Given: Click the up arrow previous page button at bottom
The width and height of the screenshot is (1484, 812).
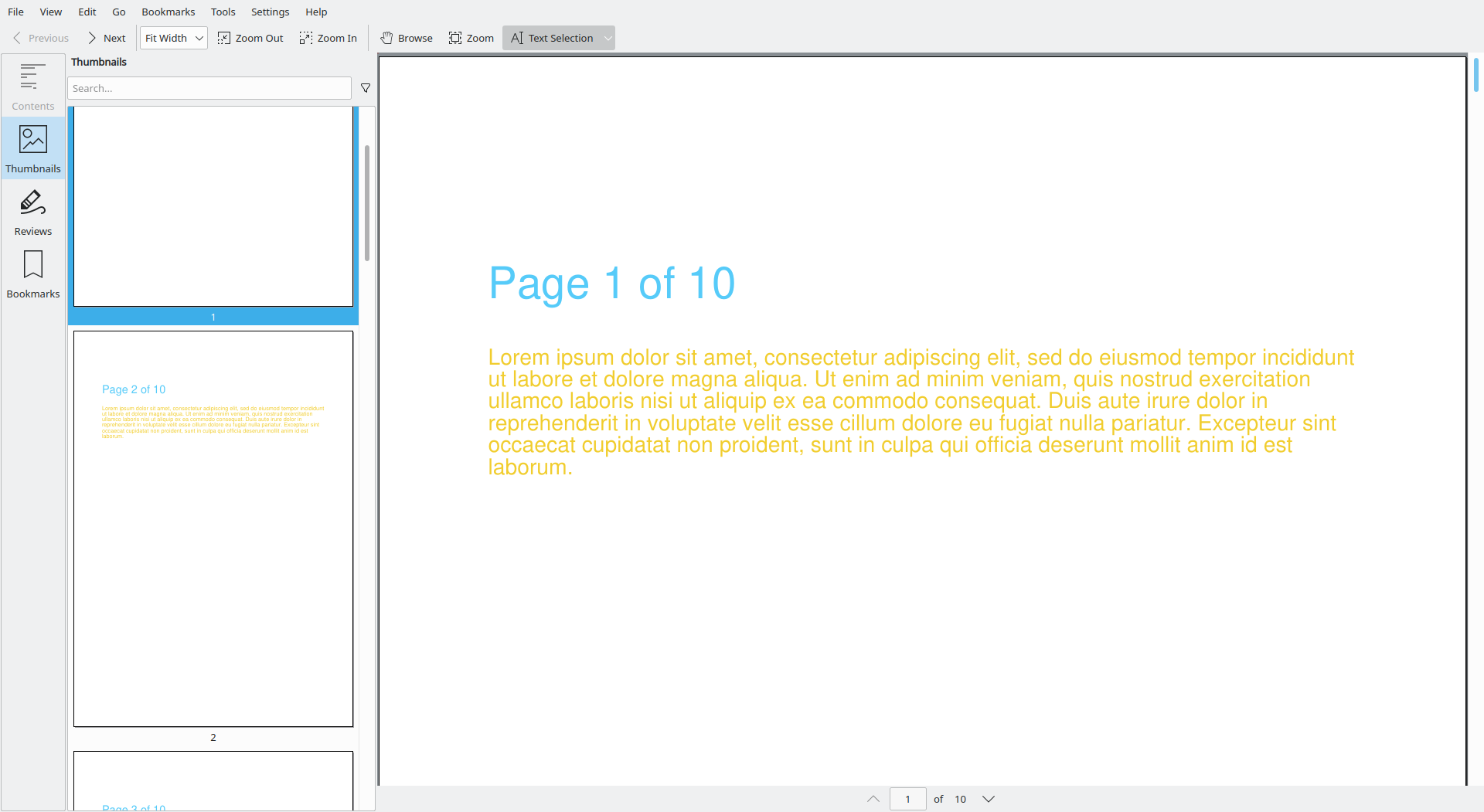Looking at the screenshot, I should [x=873, y=799].
